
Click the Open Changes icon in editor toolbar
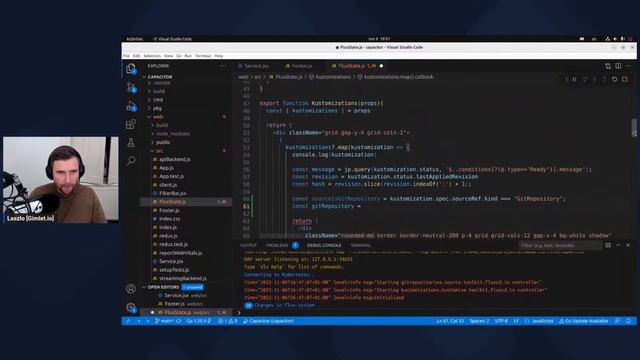(608, 66)
